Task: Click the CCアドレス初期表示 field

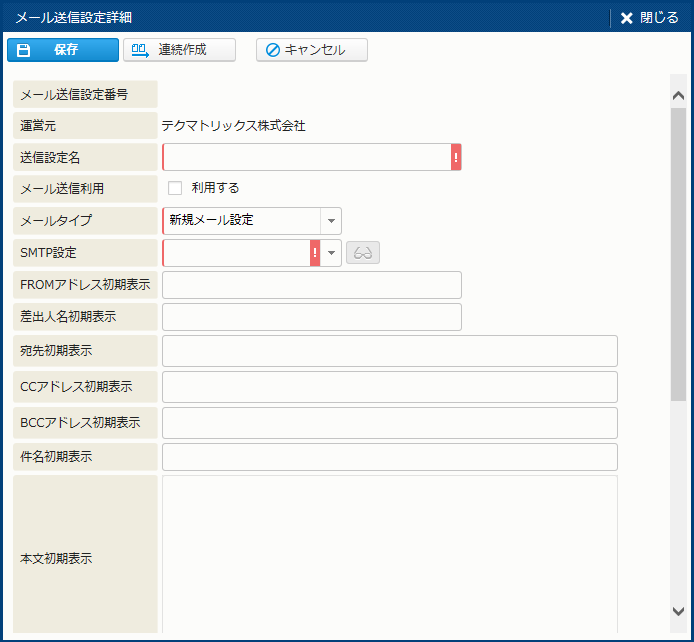Action: pyautogui.click(x=389, y=387)
